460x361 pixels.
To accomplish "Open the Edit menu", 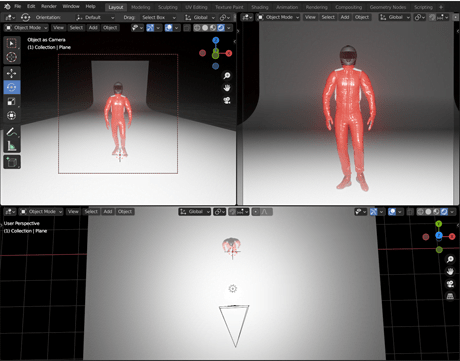I will (x=31, y=6).
